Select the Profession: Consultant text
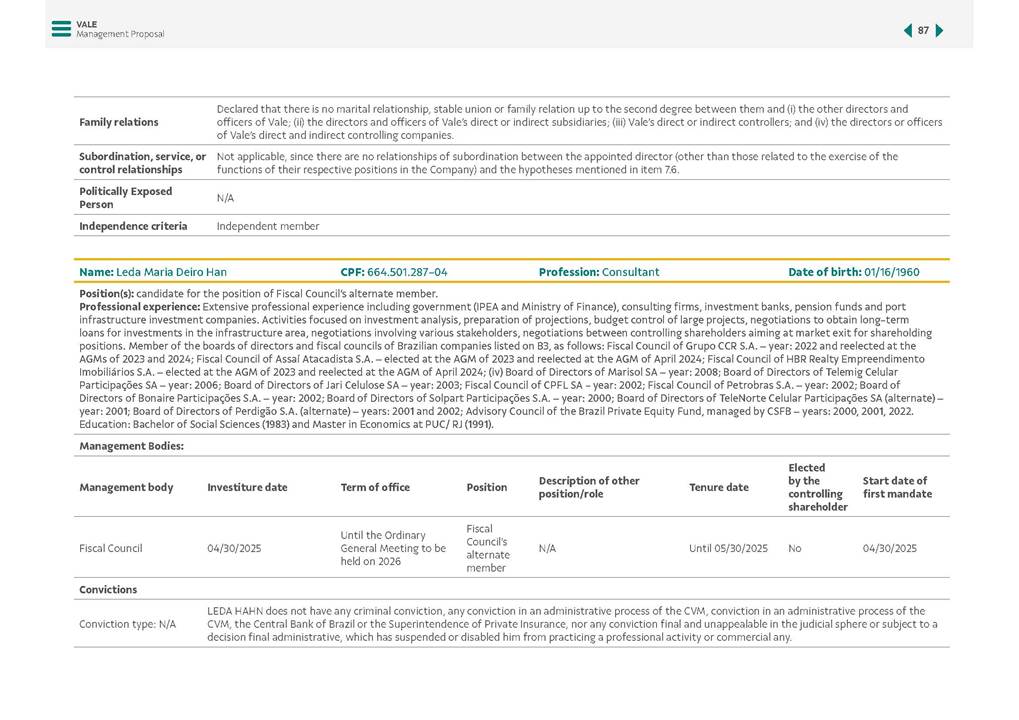 pyautogui.click(x=598, y=272)
